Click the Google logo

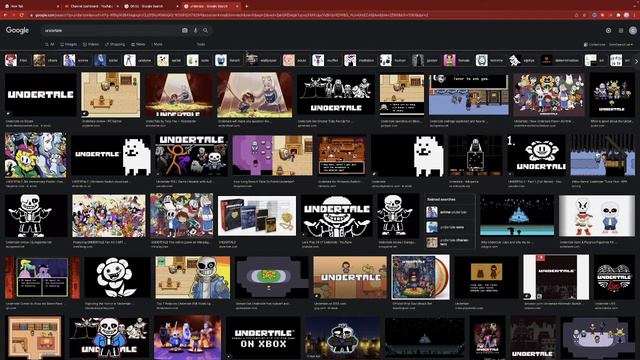[x=17, y=30]
